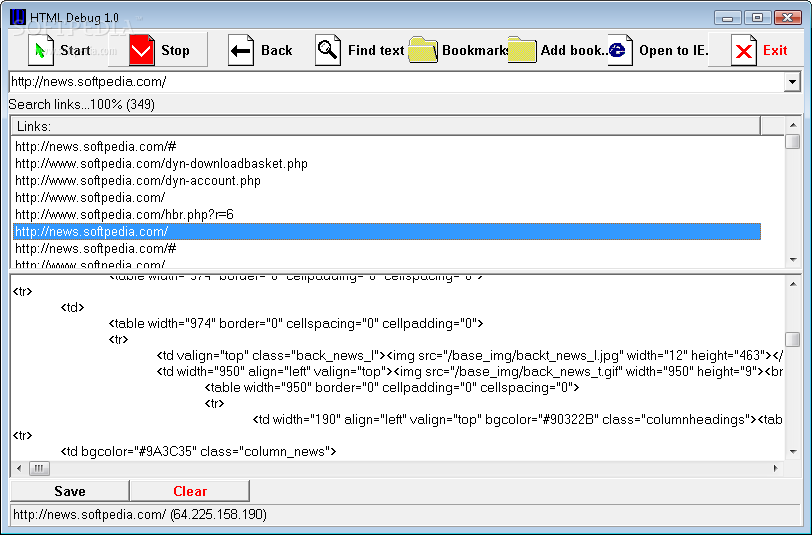Click the bgcolor="#9A3C35" column_news line

(198, 452)
